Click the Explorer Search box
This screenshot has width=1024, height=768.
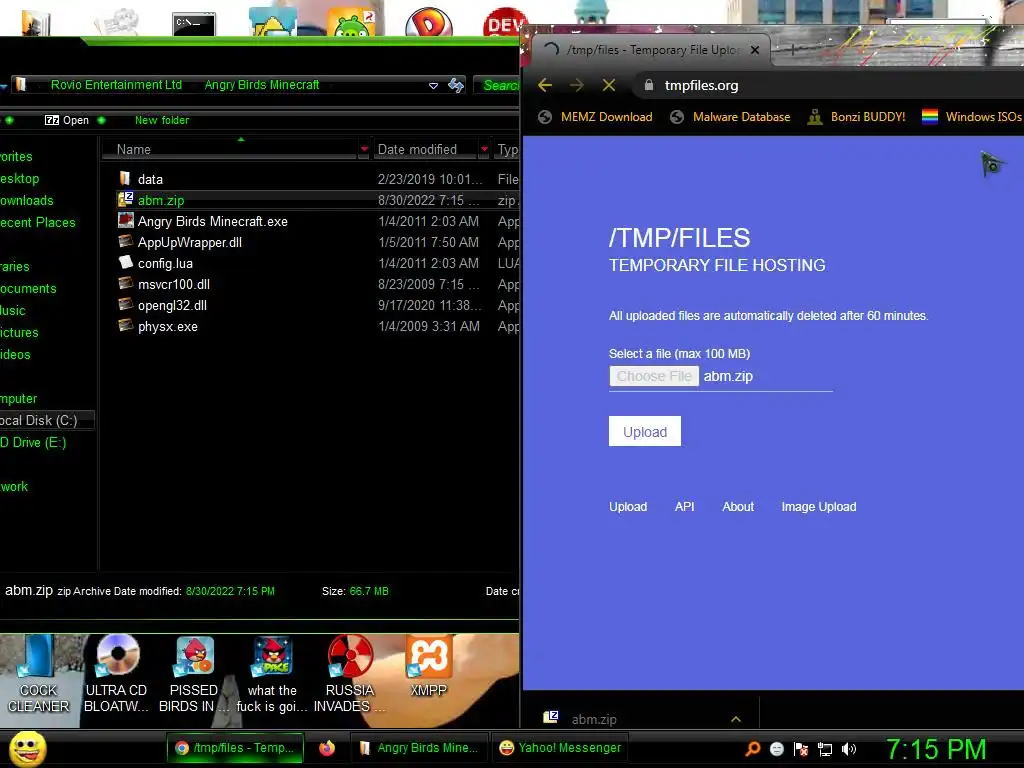[498, 85]
